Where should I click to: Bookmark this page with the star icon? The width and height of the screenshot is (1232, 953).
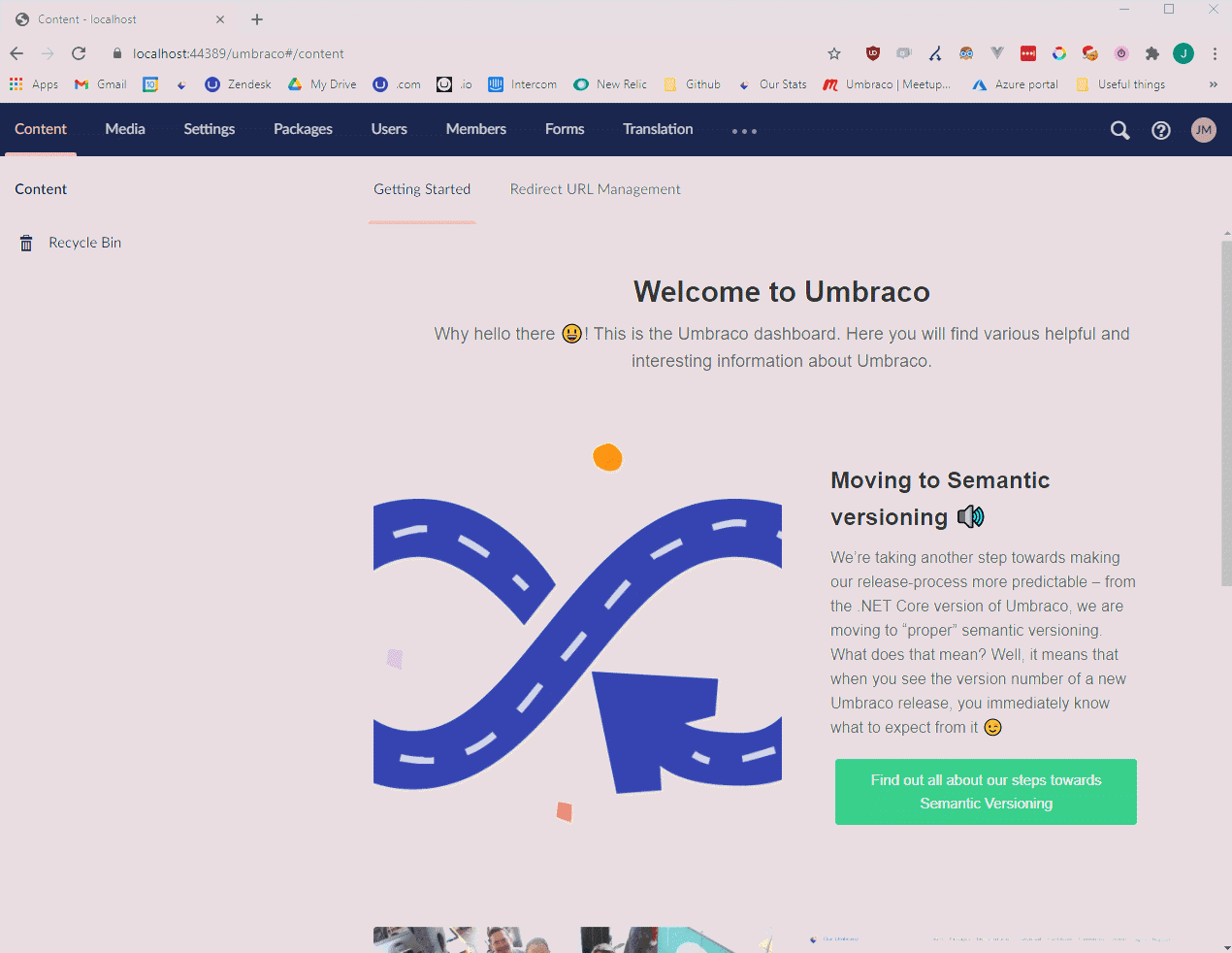click(x=834, y=53)
